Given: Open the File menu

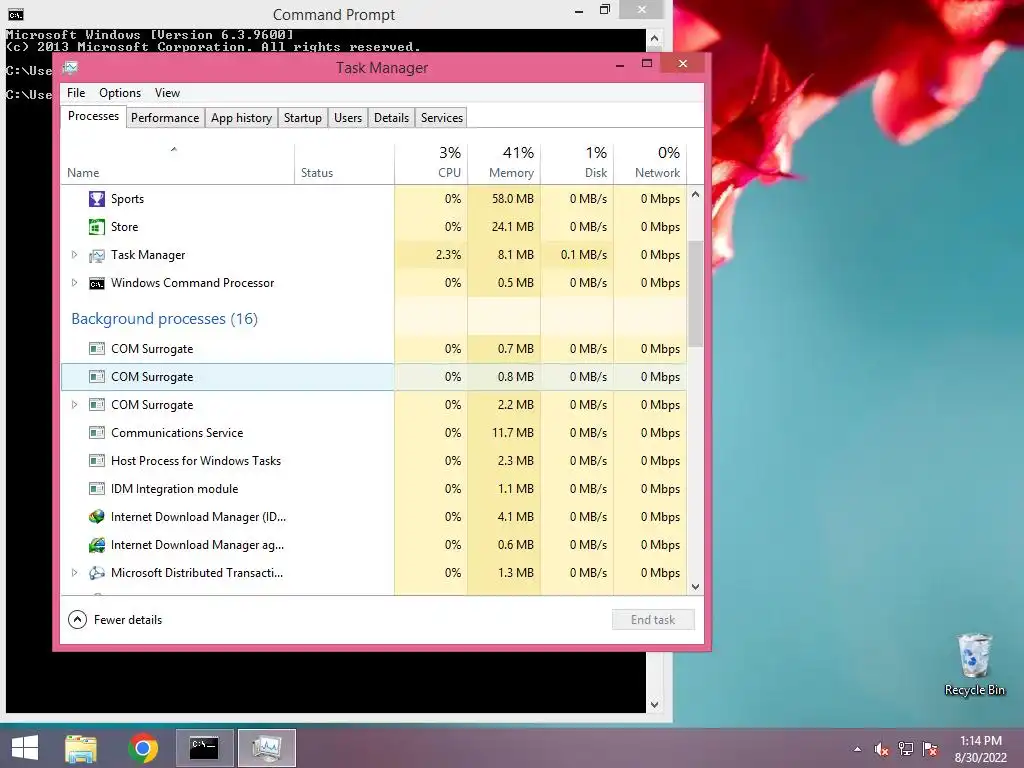Looking at the screenshot, I should point(76,93).
